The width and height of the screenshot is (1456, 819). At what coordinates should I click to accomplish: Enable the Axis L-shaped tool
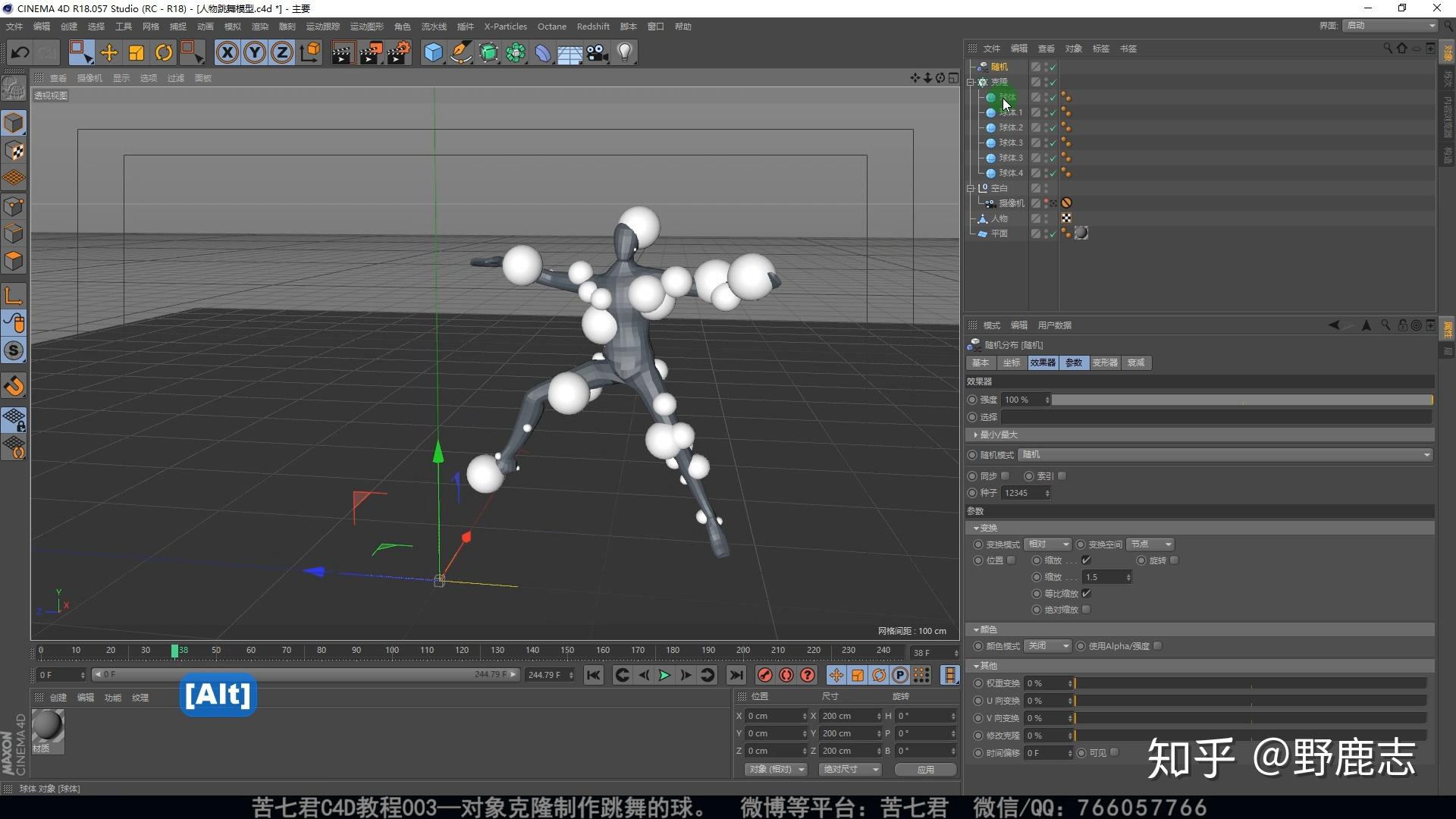[14, 296]
